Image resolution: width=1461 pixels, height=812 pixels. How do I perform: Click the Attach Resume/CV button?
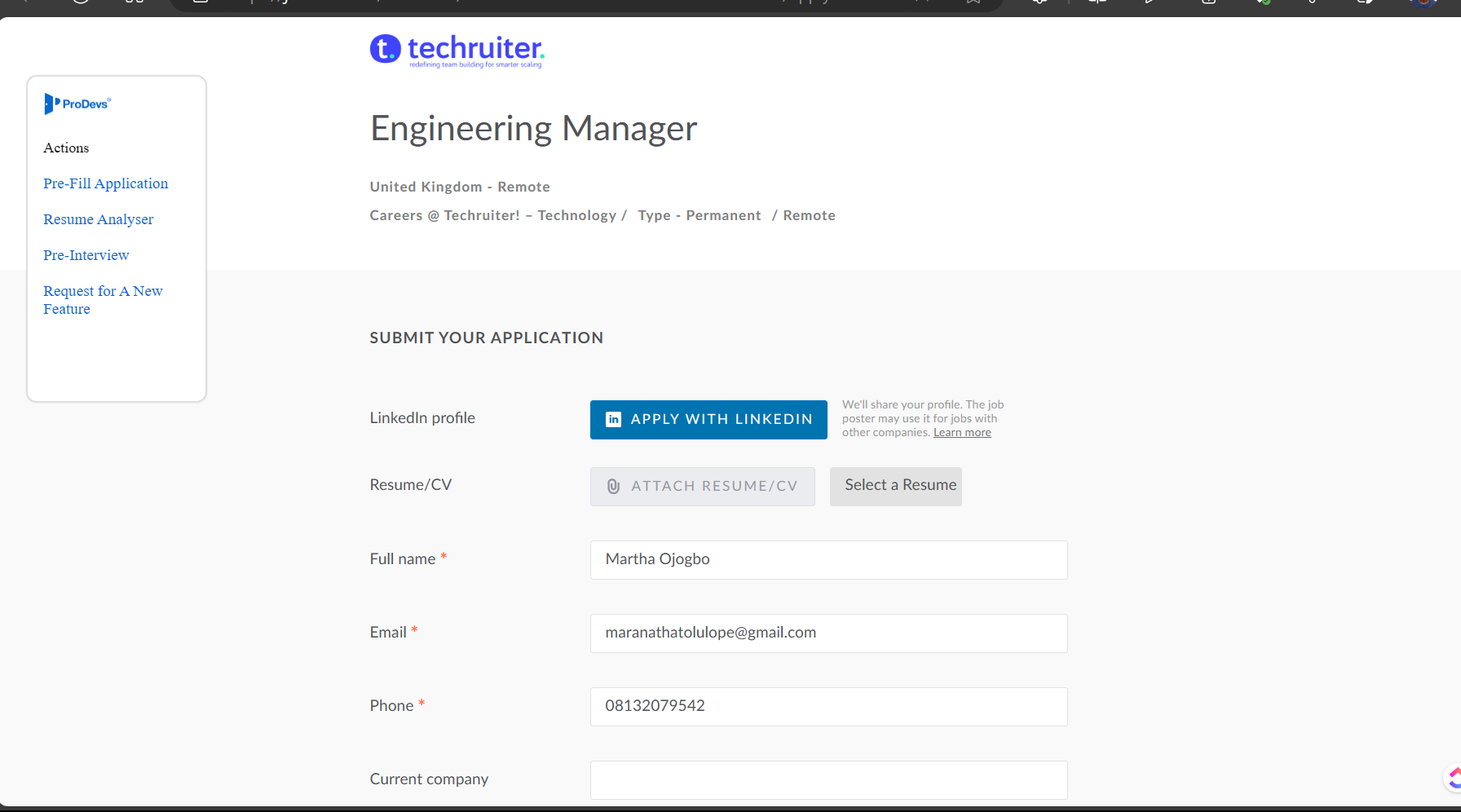703,487
